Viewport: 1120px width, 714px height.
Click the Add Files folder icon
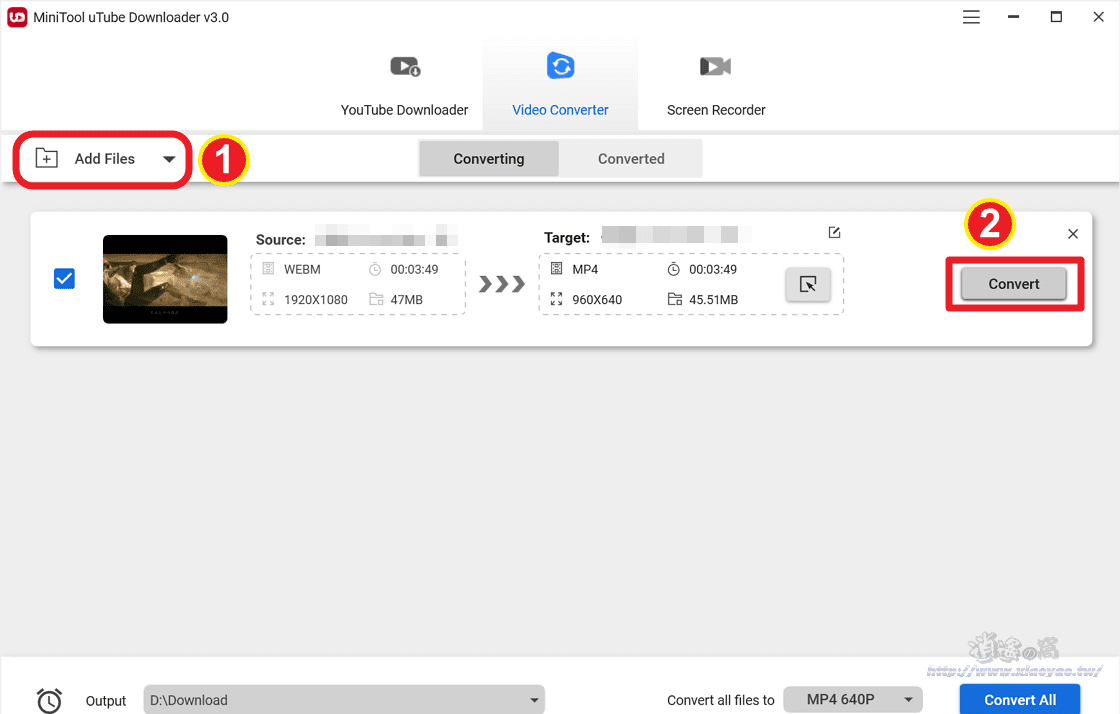point(46,158)
